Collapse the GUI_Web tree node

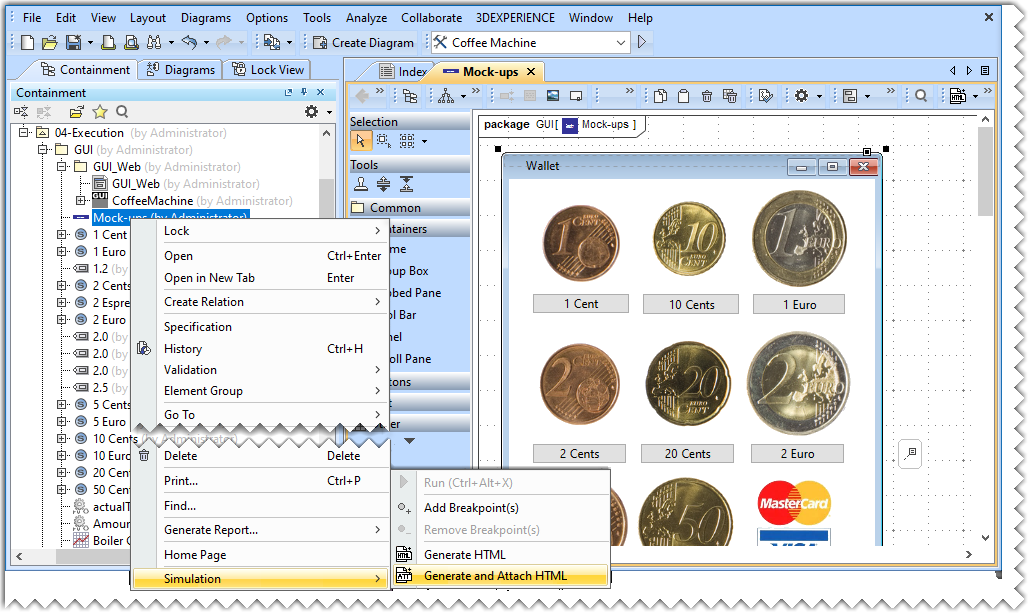[x=62, y=167]
